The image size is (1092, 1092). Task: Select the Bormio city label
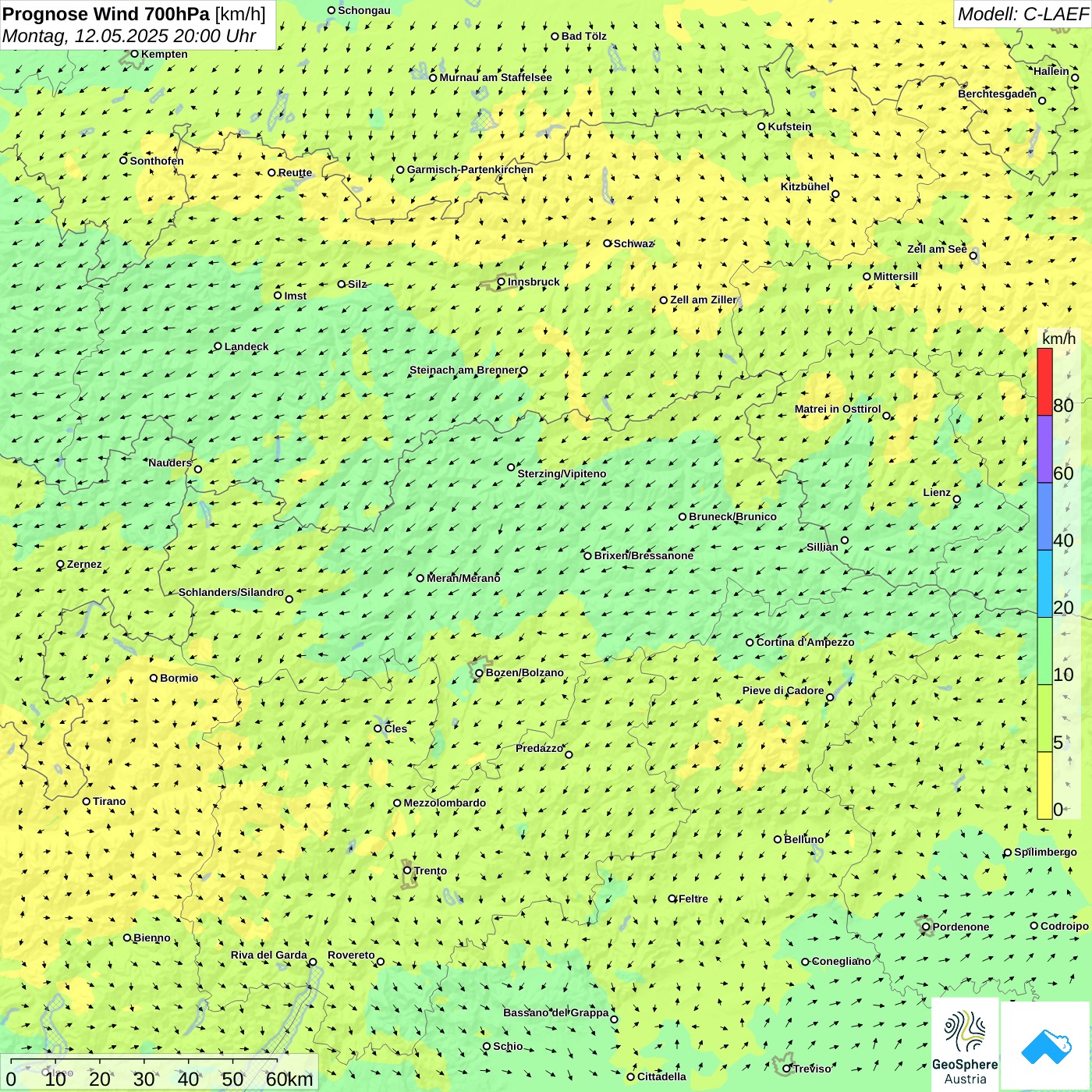tap(179, 679)
